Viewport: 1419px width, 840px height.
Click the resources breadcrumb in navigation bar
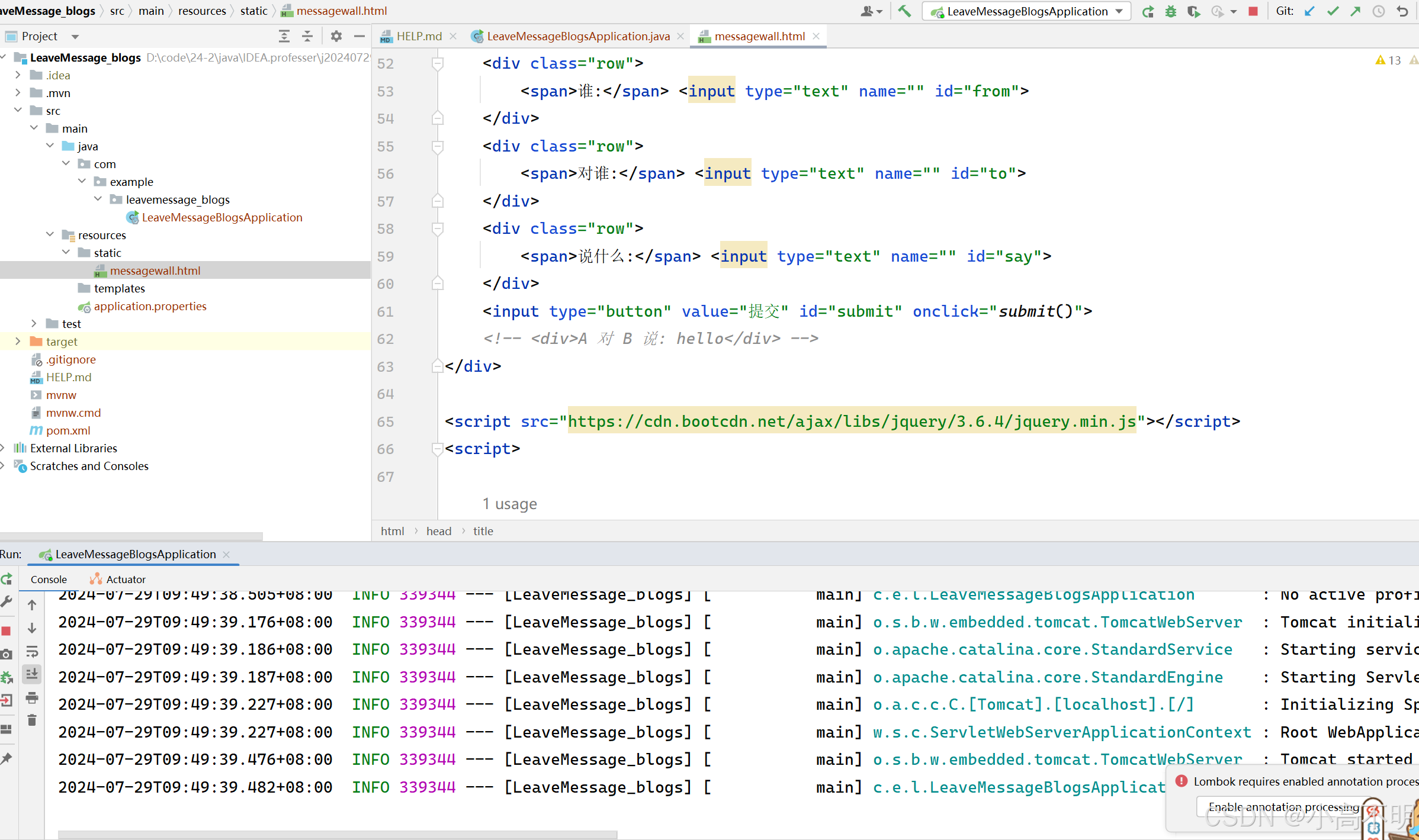pos(202,11)
